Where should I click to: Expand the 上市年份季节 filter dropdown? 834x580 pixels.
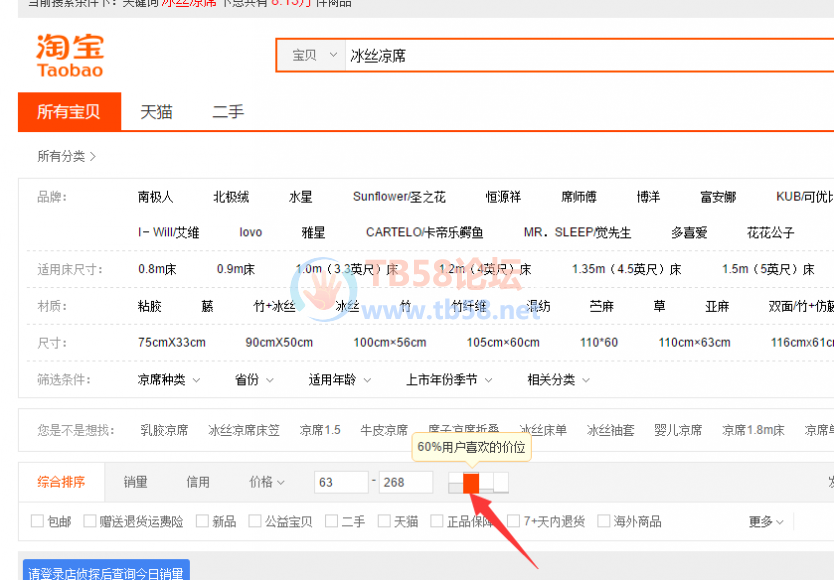pos(449,380)
